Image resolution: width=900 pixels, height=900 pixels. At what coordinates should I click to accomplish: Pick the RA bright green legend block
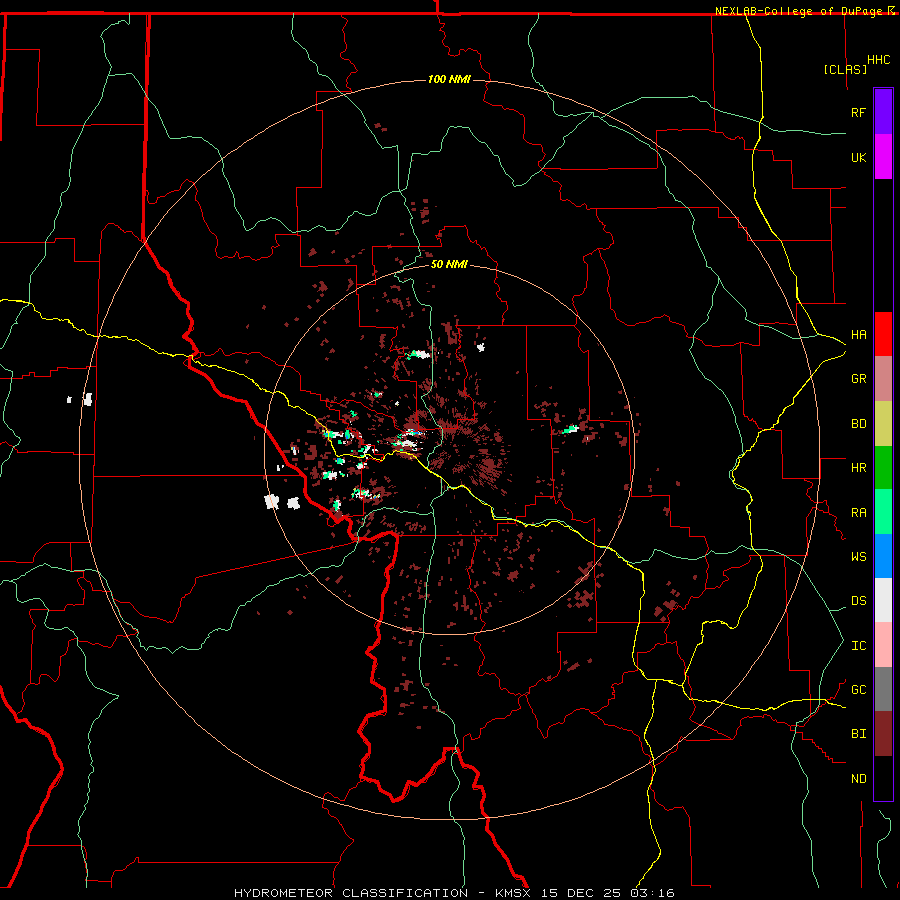[x=883, y=512]
